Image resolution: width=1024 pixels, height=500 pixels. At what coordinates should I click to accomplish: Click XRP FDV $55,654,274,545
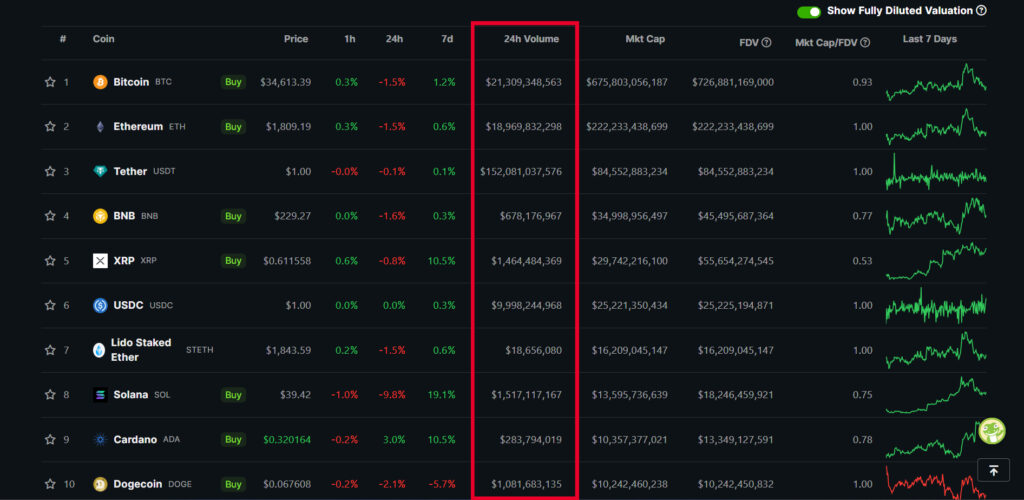(735, 261)
